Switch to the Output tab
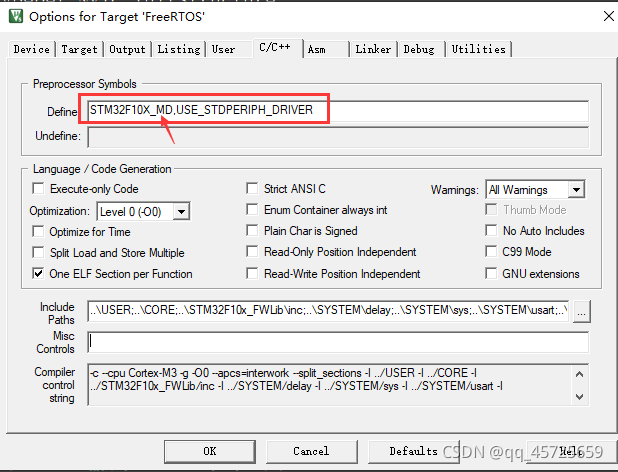Viewport: 618px width, 472px height. point(127,50)
